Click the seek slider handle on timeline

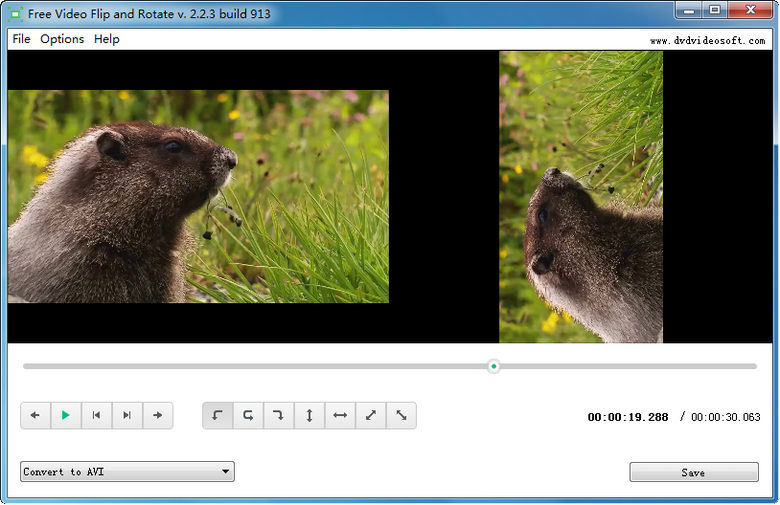click(x=494, y=366)
